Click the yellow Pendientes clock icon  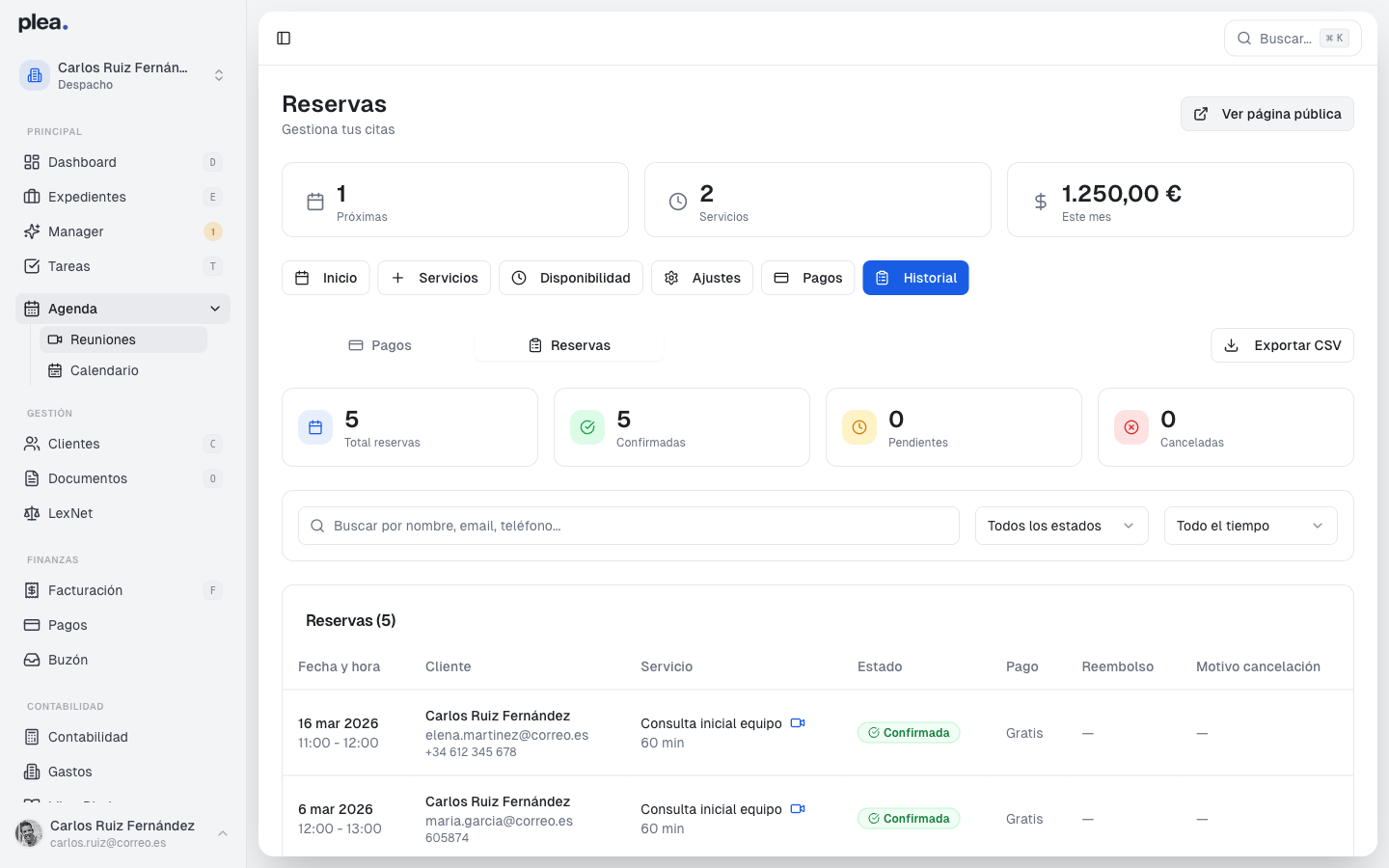tap(859, 427)
